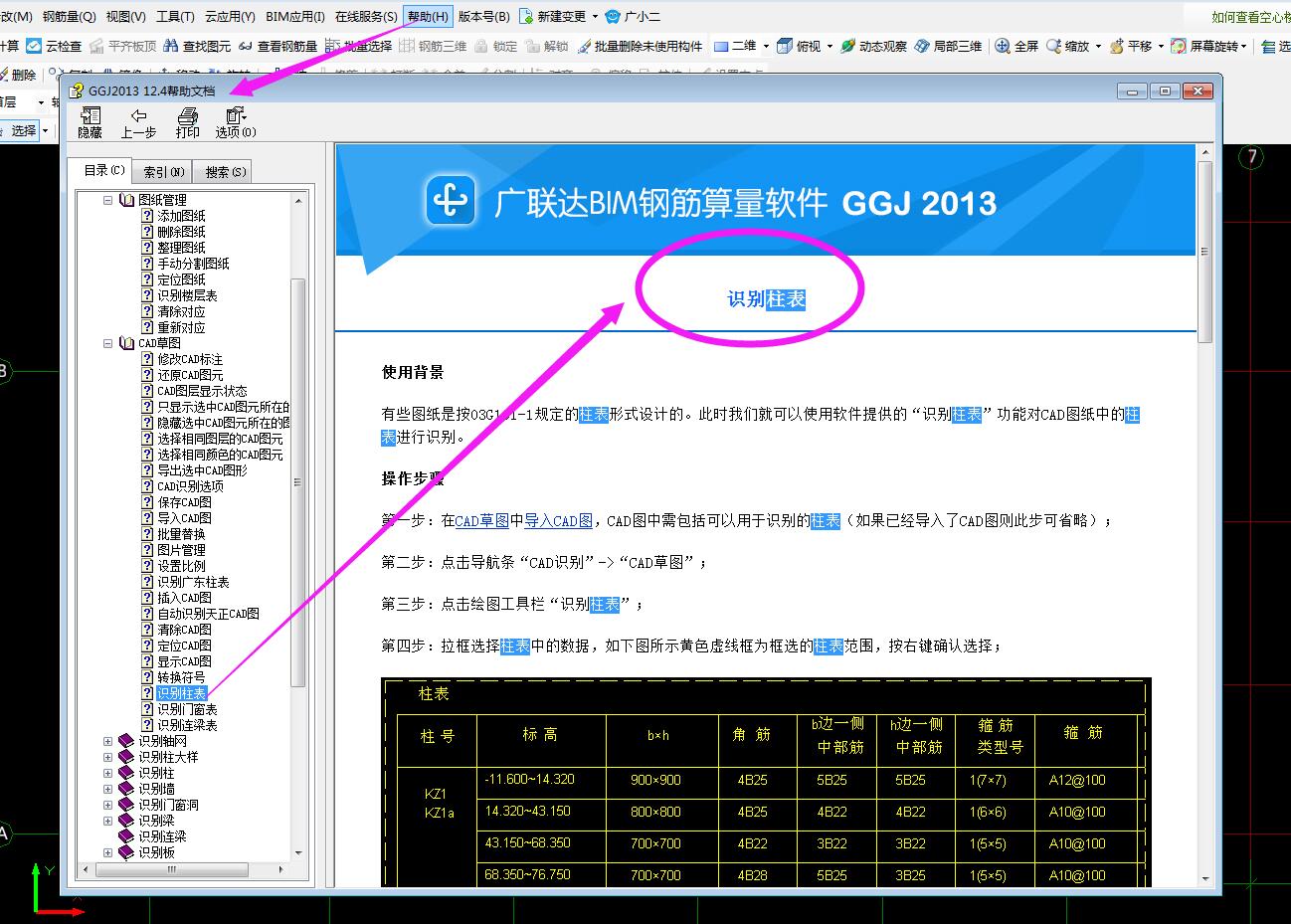Go back with 上一步 button
This screenshot has height=924, width=1291.
[138, 123]
